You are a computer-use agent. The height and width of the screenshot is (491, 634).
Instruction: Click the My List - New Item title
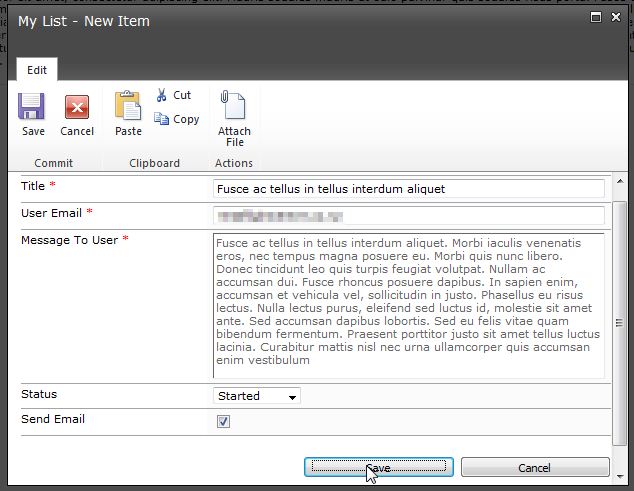tap(84, 21)
